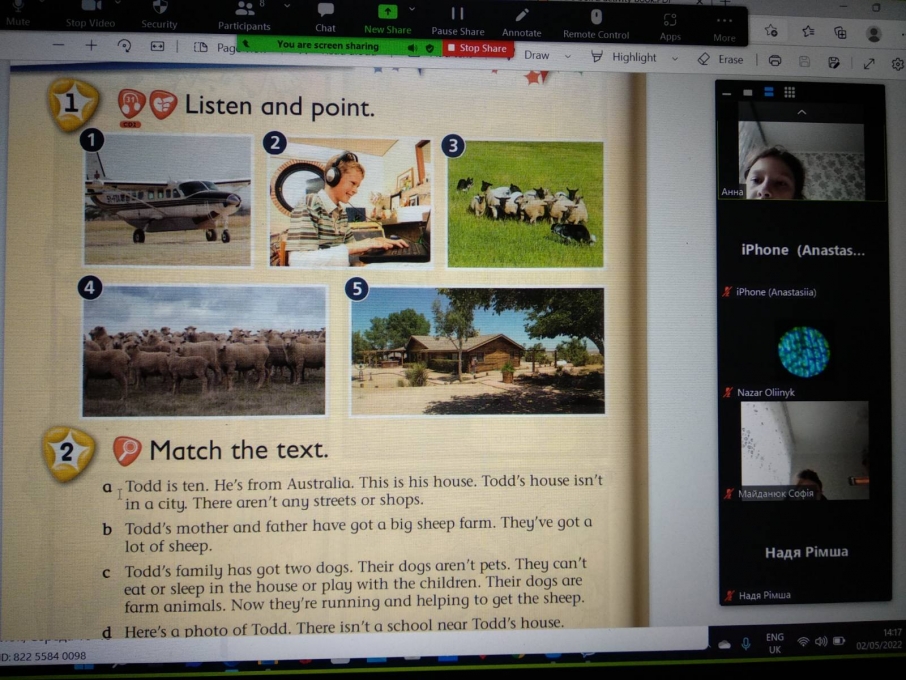Viewport: 906px width, 680px height.
Task: Stop Video in the Zoom toolbar
Action: pos(90,14)
